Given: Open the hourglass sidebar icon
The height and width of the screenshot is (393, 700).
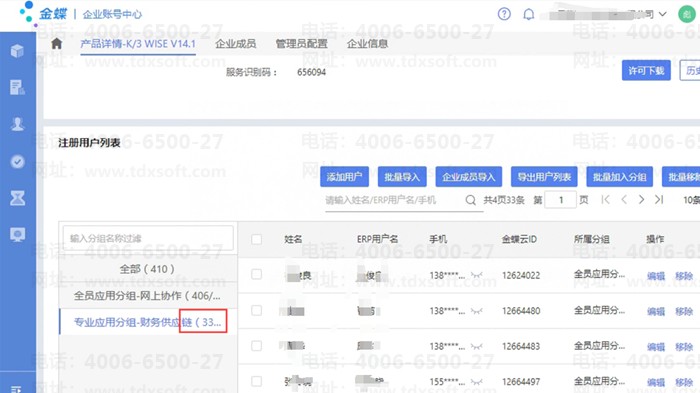Looking at the screenshot, I should click(x=17, y=198).
